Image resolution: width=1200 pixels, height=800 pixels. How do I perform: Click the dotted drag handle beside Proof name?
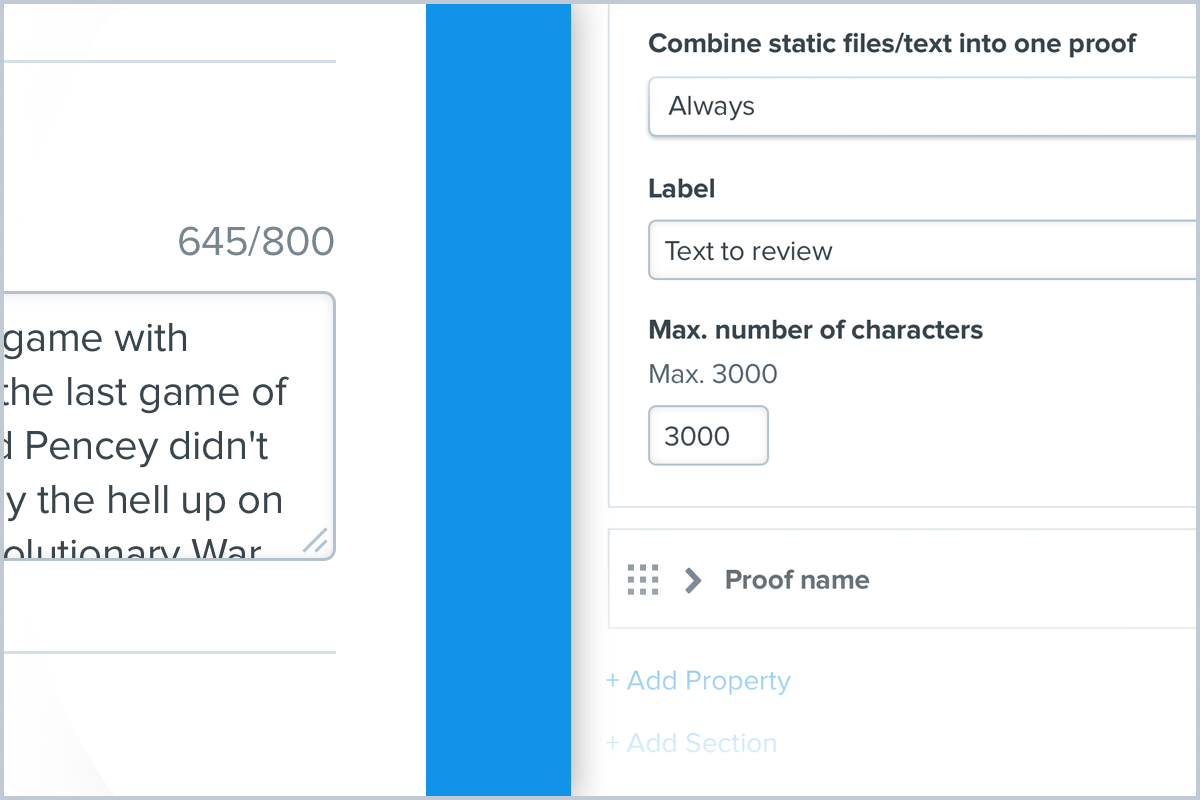[x=643, y=579]
